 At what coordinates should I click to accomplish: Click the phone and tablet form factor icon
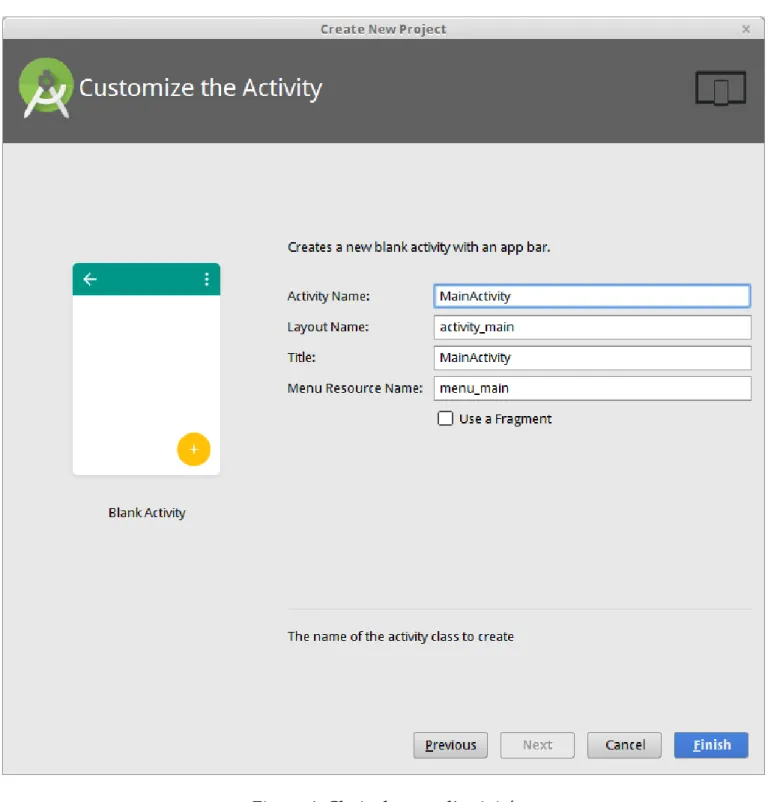[x=720, y=88]
